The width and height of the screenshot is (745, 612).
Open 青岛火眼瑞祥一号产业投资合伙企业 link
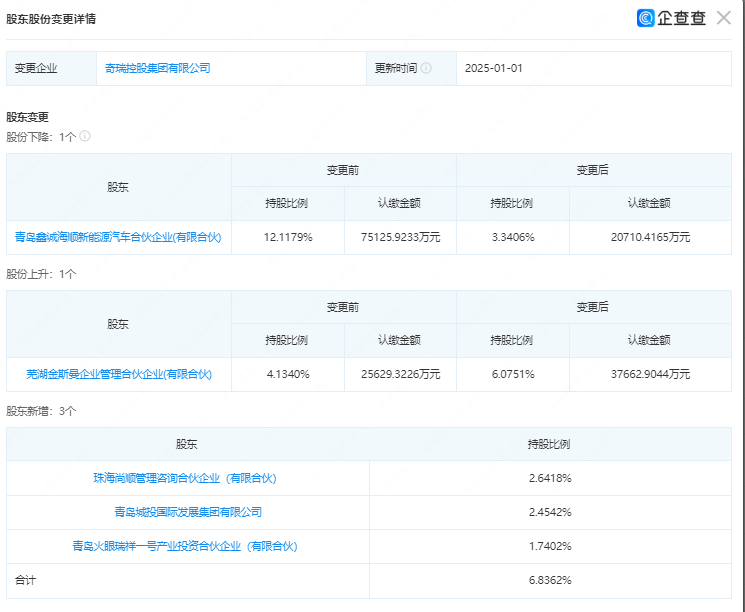[185, 546]
